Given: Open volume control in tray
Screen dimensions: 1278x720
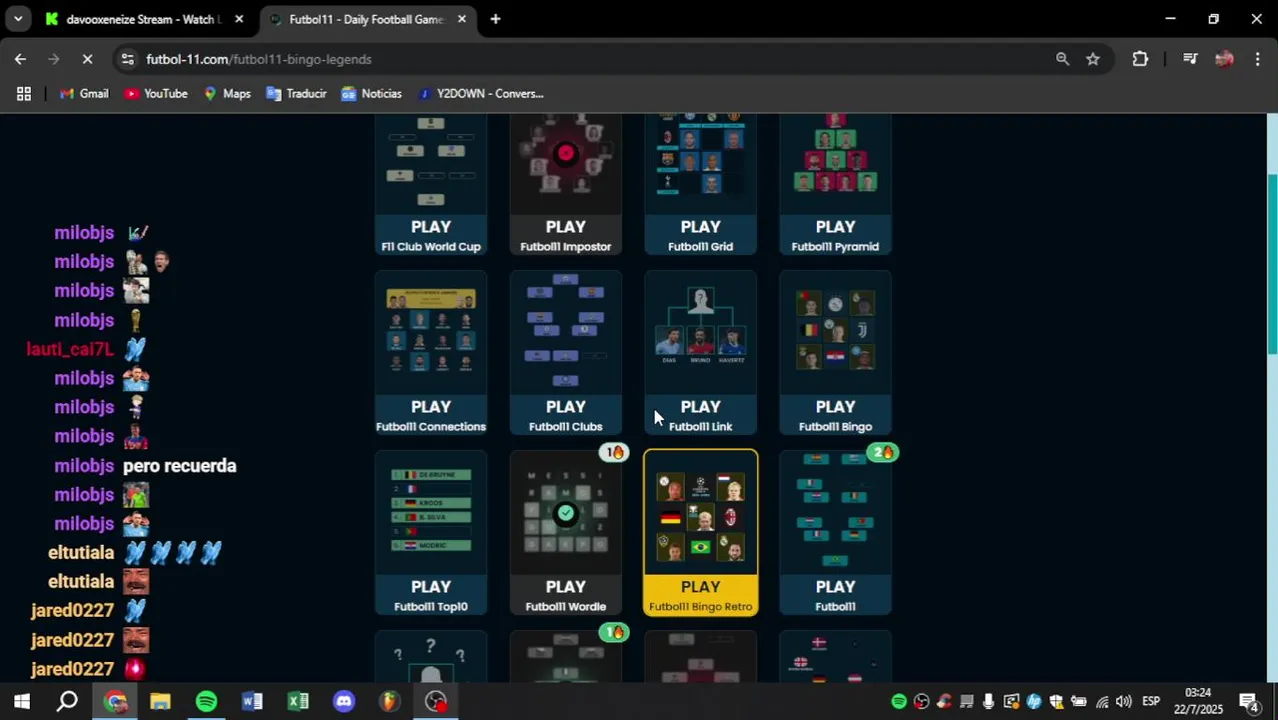Looking at the screenshot, I should pyautogui.click(x=1124, y=701).
